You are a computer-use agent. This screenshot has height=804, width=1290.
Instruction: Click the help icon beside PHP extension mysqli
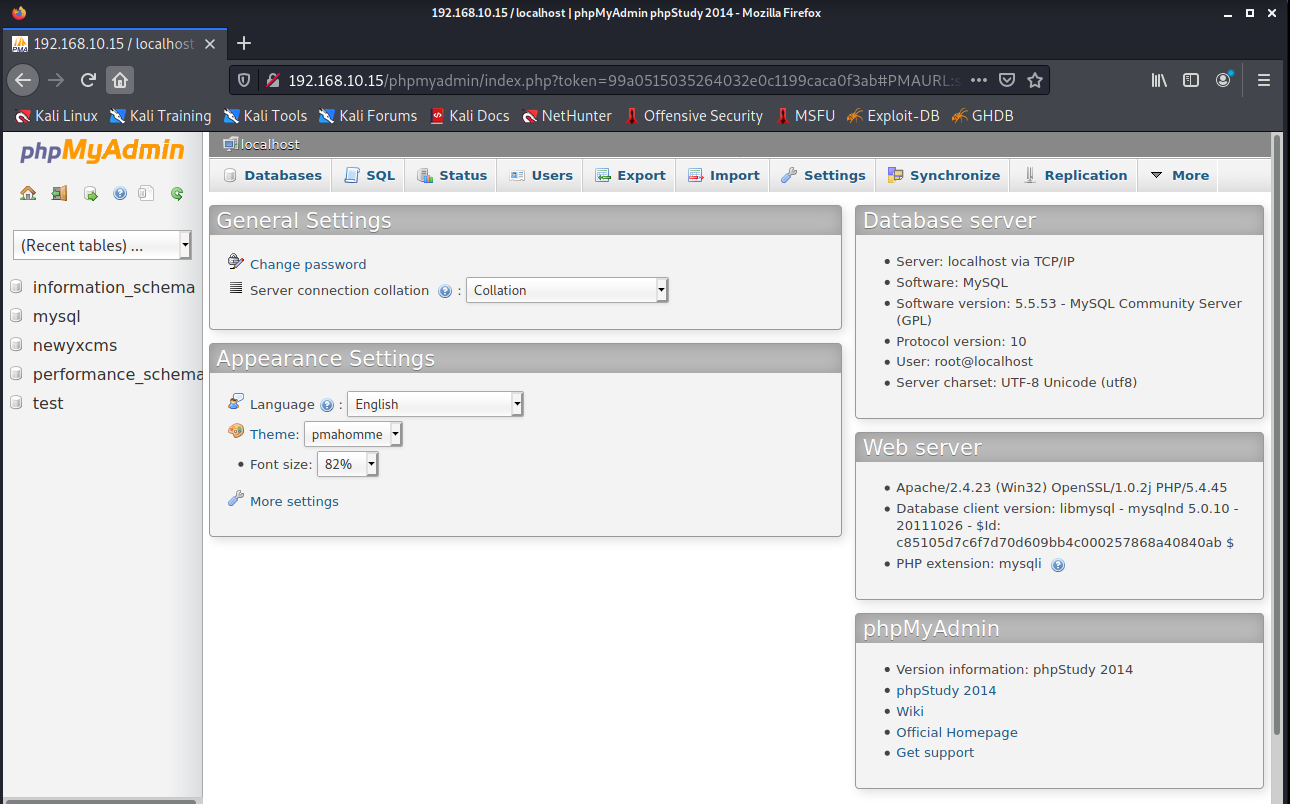click(x=1058, y=565)
